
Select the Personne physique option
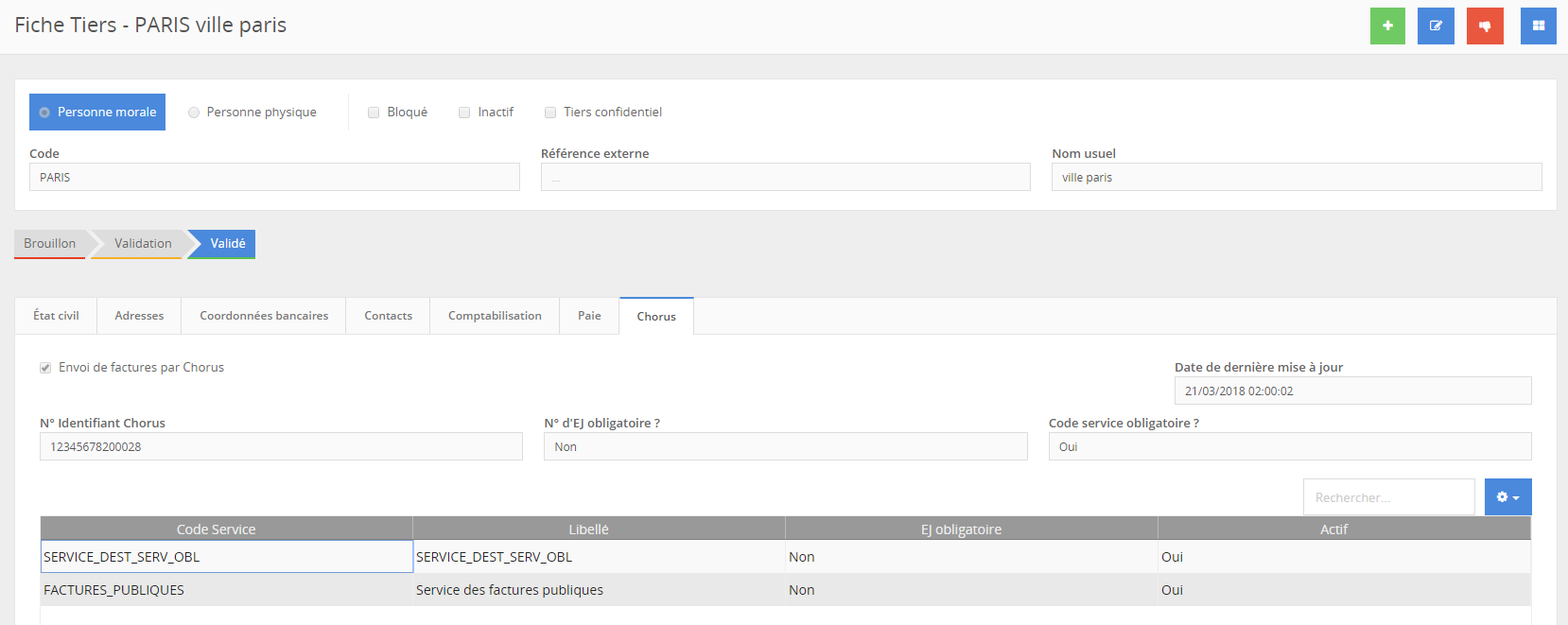[194, 113]
